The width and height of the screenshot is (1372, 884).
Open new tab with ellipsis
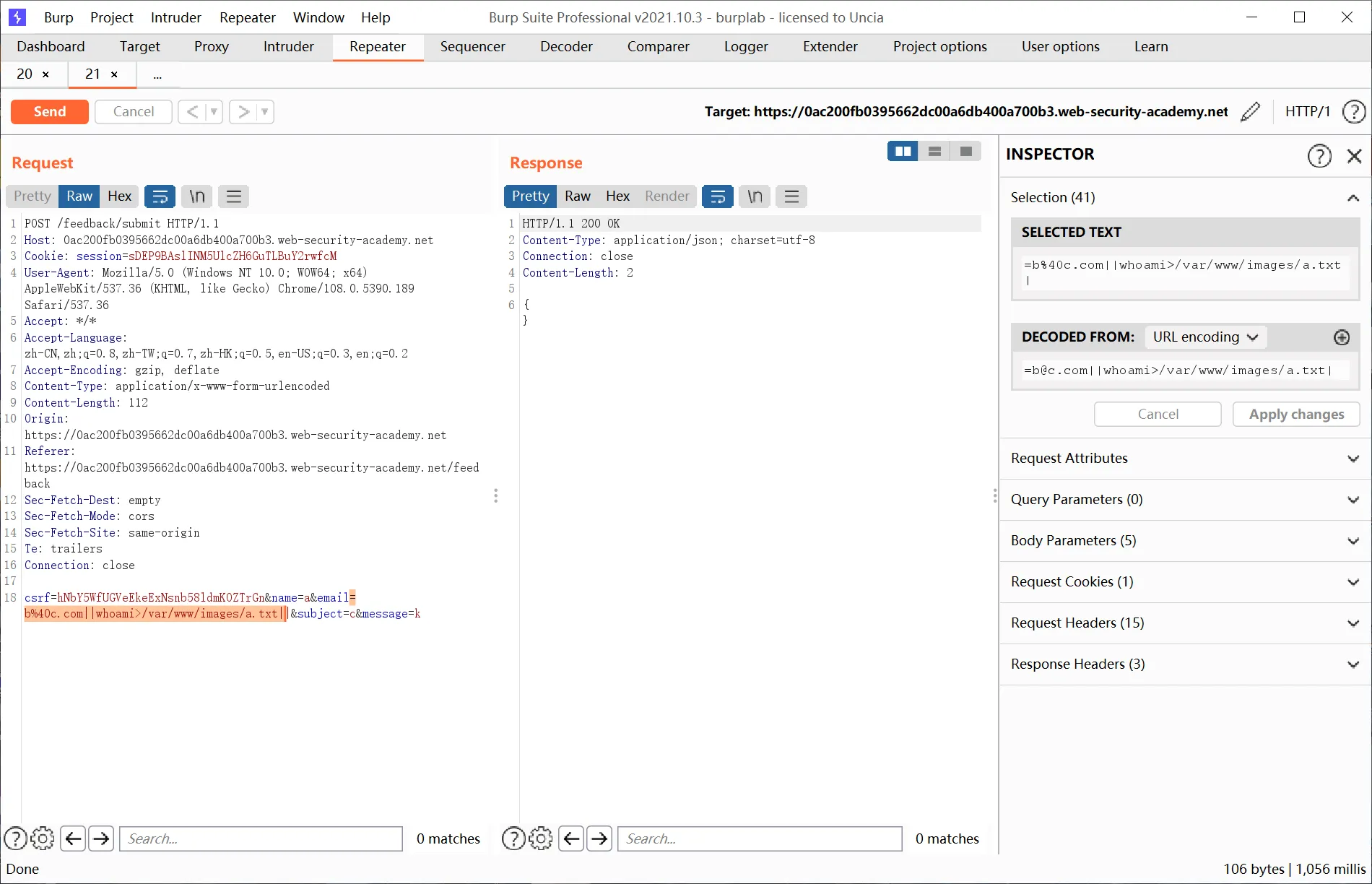click(x=157, y=74)
